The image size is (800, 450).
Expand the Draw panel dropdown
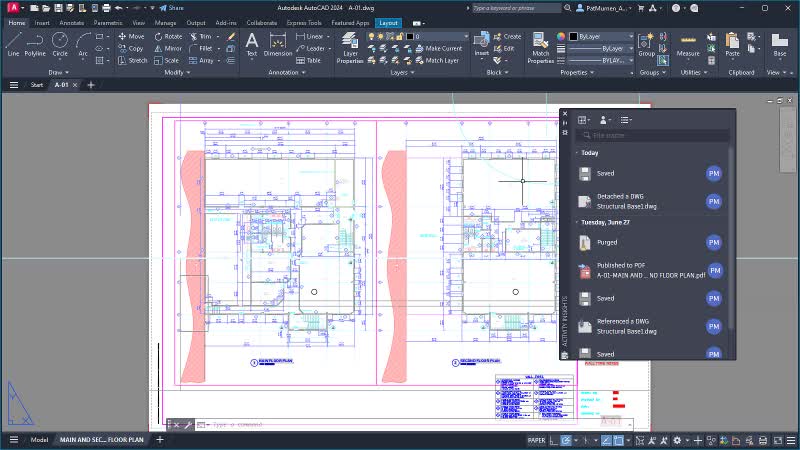point(58,72)
